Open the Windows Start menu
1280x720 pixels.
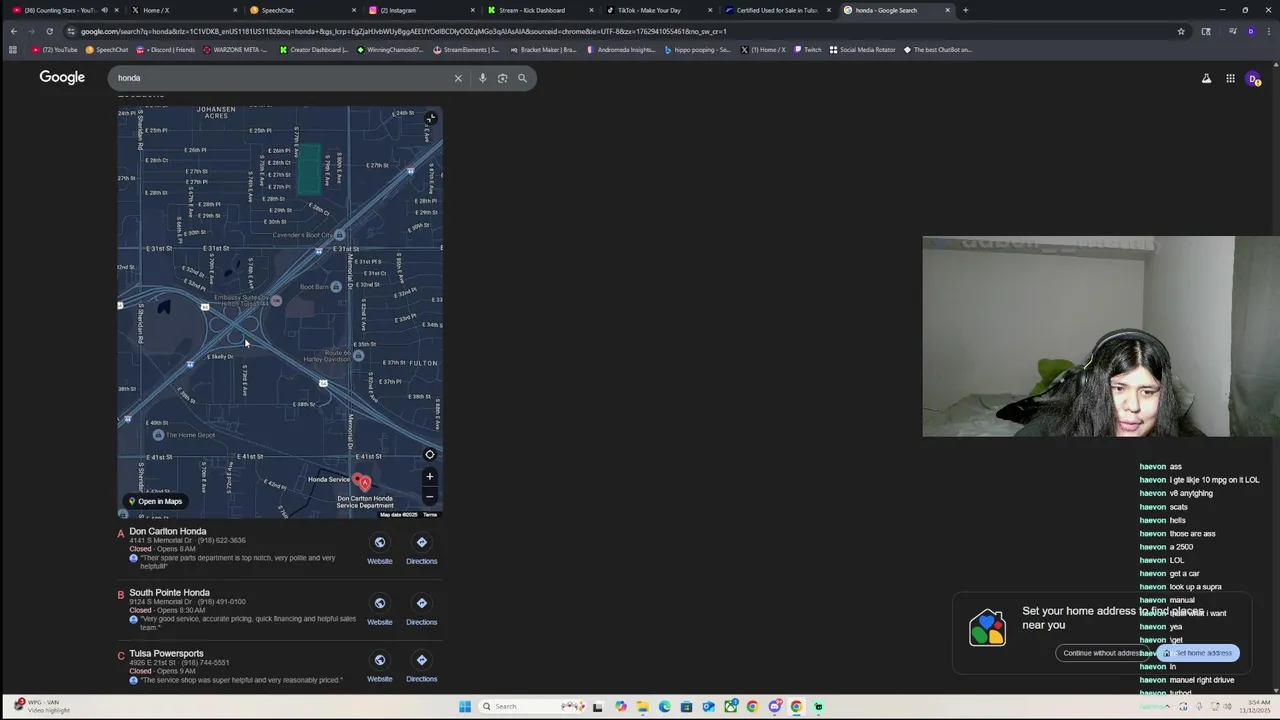(x=465, y=706)
